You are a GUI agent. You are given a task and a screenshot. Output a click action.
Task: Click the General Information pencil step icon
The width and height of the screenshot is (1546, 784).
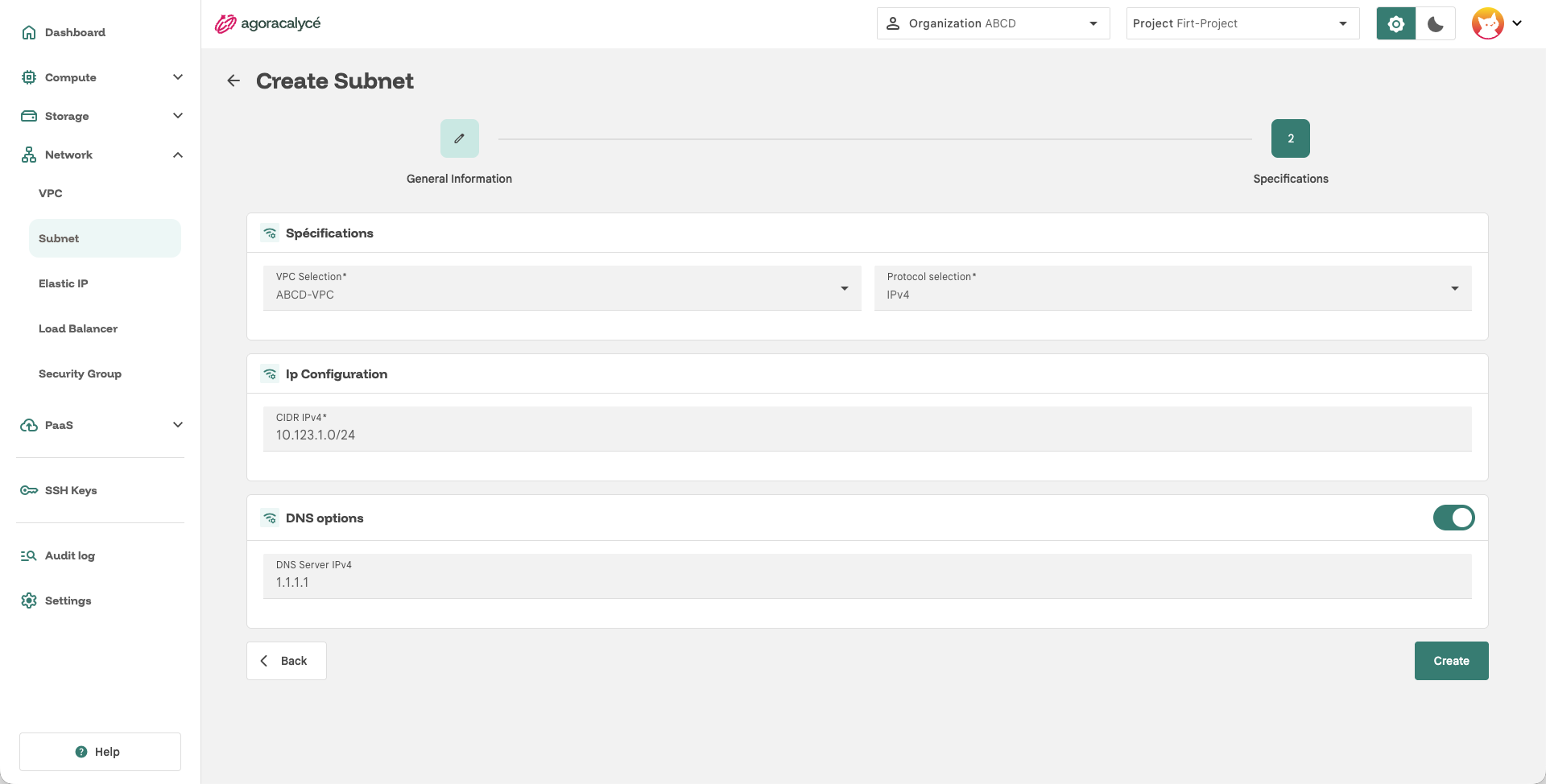460,138
